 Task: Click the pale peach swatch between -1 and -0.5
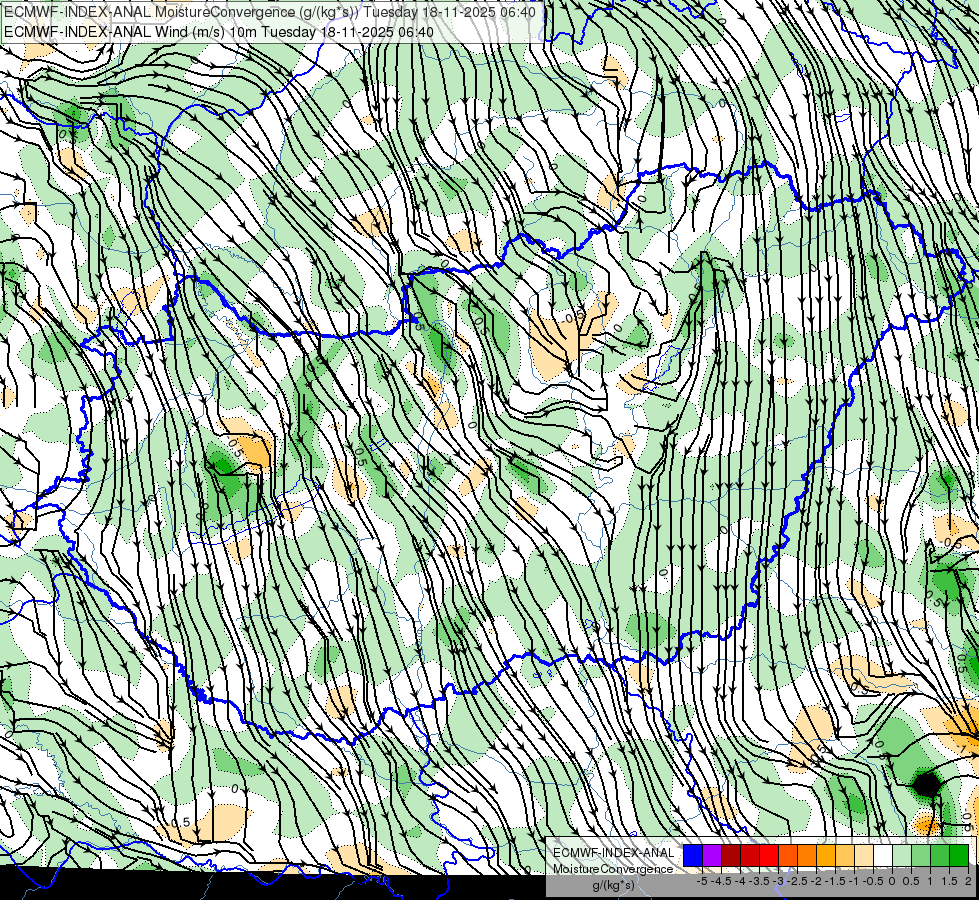pyautogui.click(x=864, y=856)
